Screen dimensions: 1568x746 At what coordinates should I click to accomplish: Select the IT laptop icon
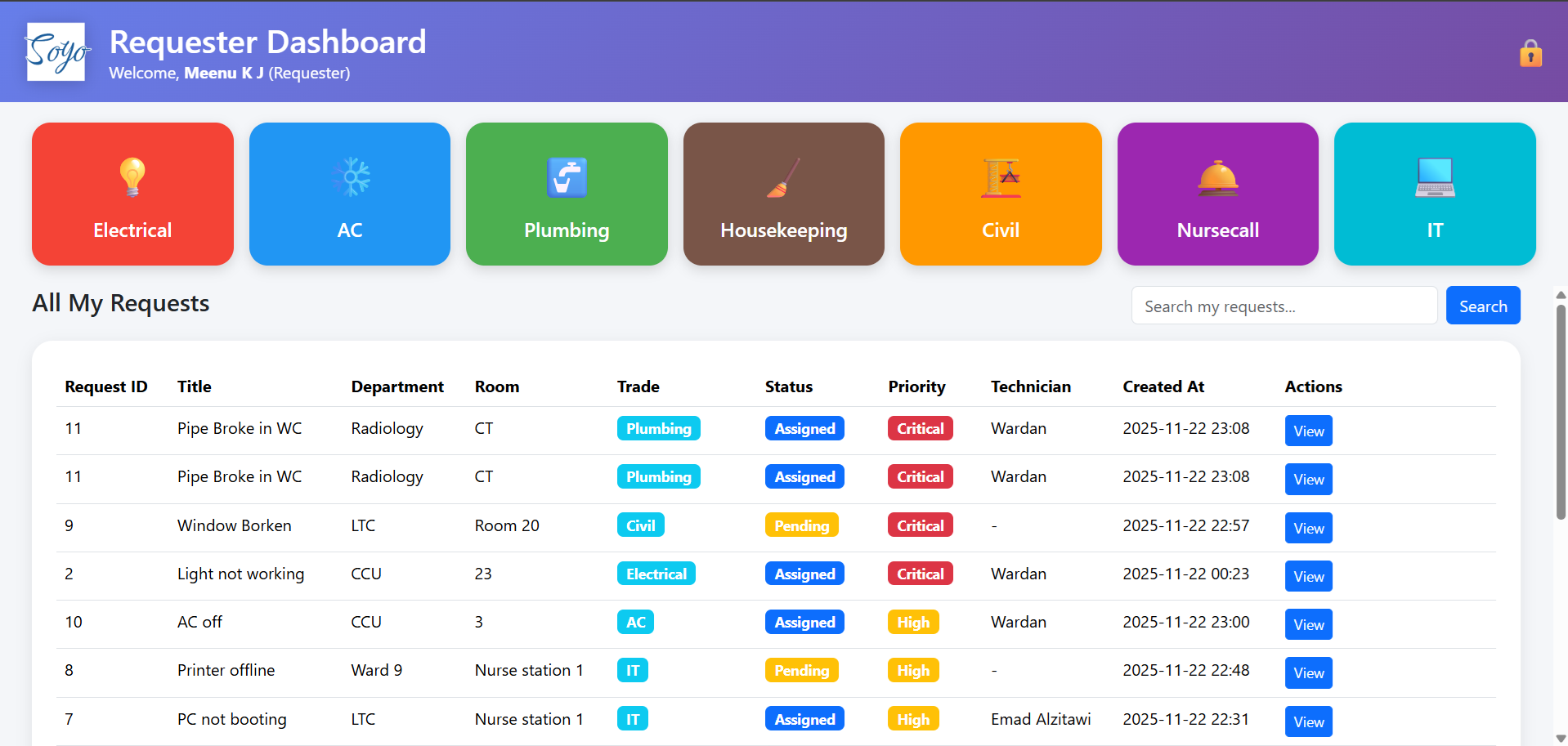pyautogui.click(x=1434, y=178)
